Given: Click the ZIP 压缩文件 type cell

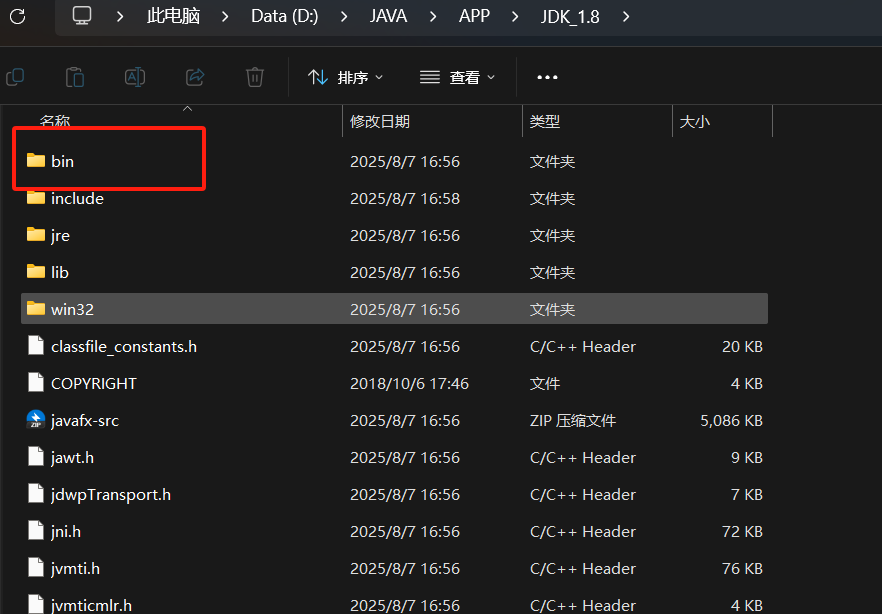Looking at the screenshot, I should pos(573,421).
